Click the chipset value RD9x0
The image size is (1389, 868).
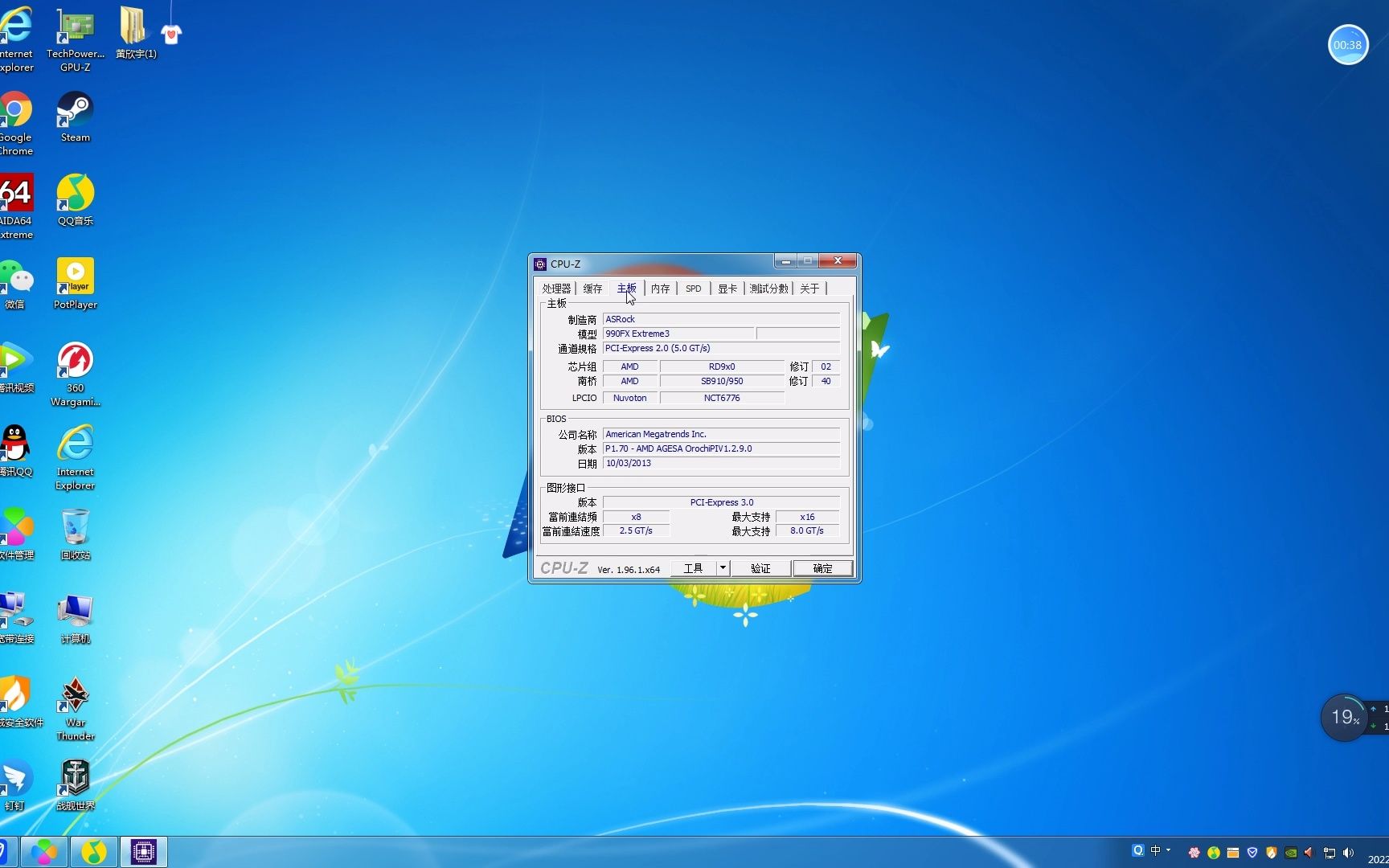(722, 366)
